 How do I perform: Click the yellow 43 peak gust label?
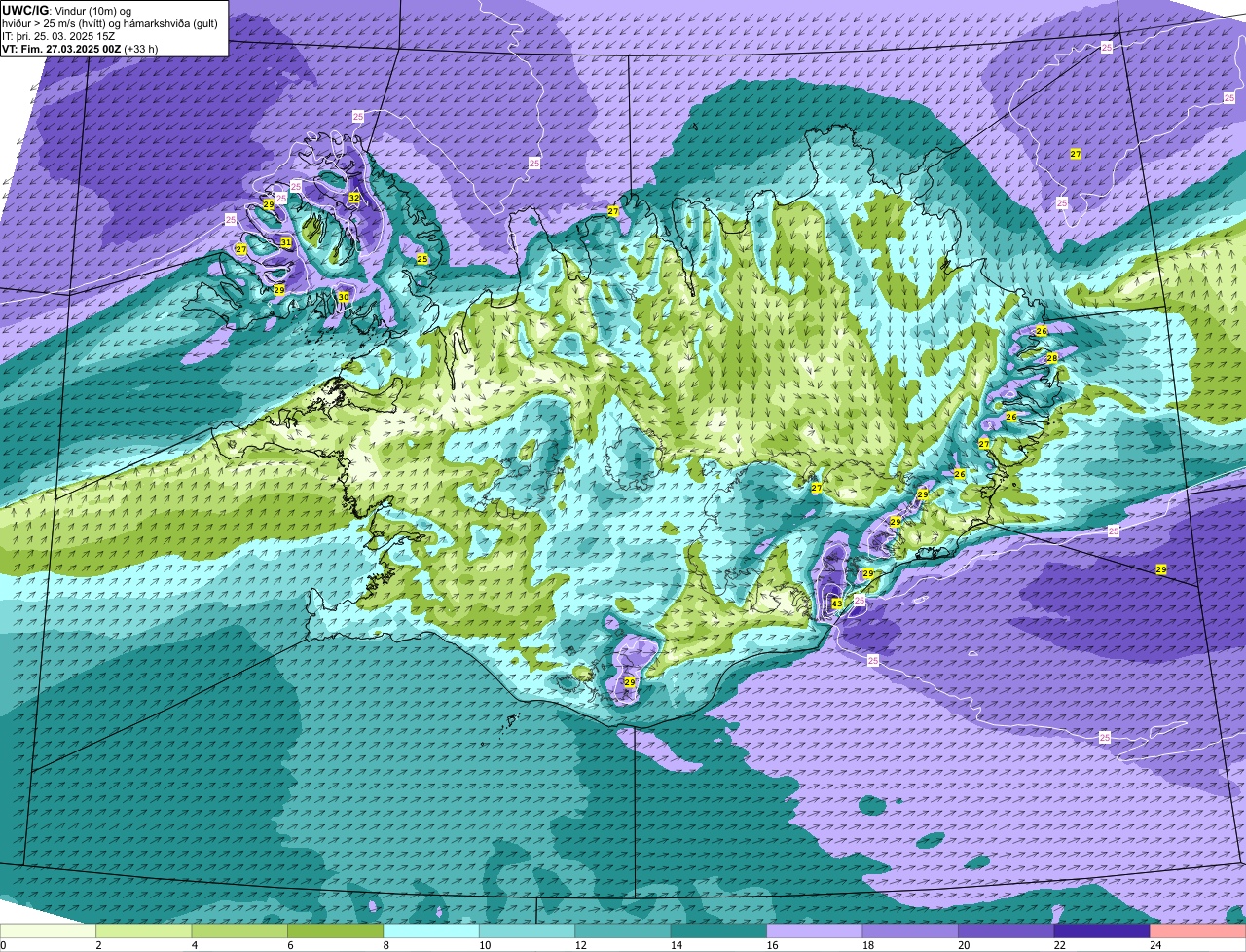(x=837, y=604)
